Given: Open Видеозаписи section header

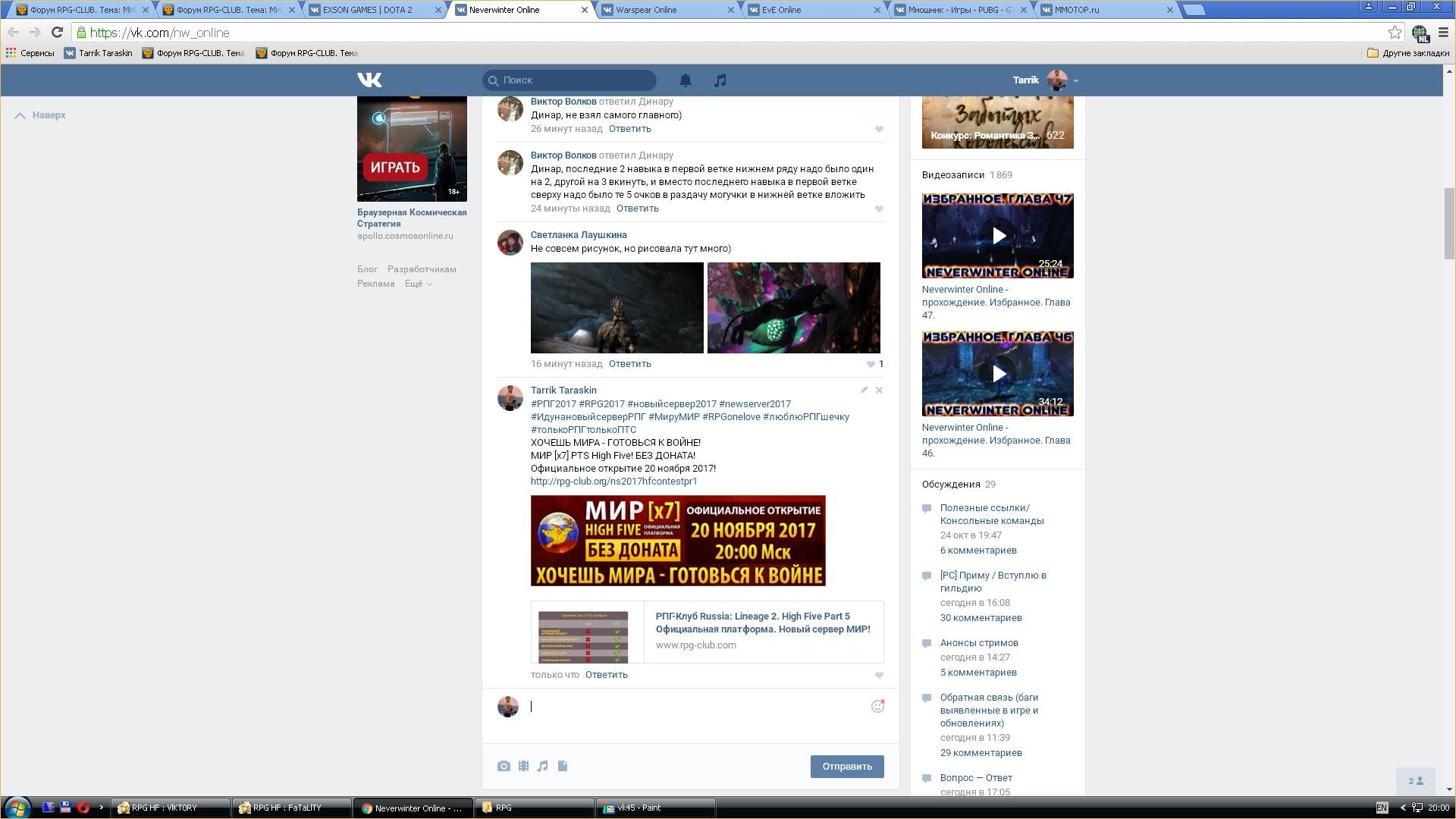Looking at the screenshot, I should coord(953,175).
